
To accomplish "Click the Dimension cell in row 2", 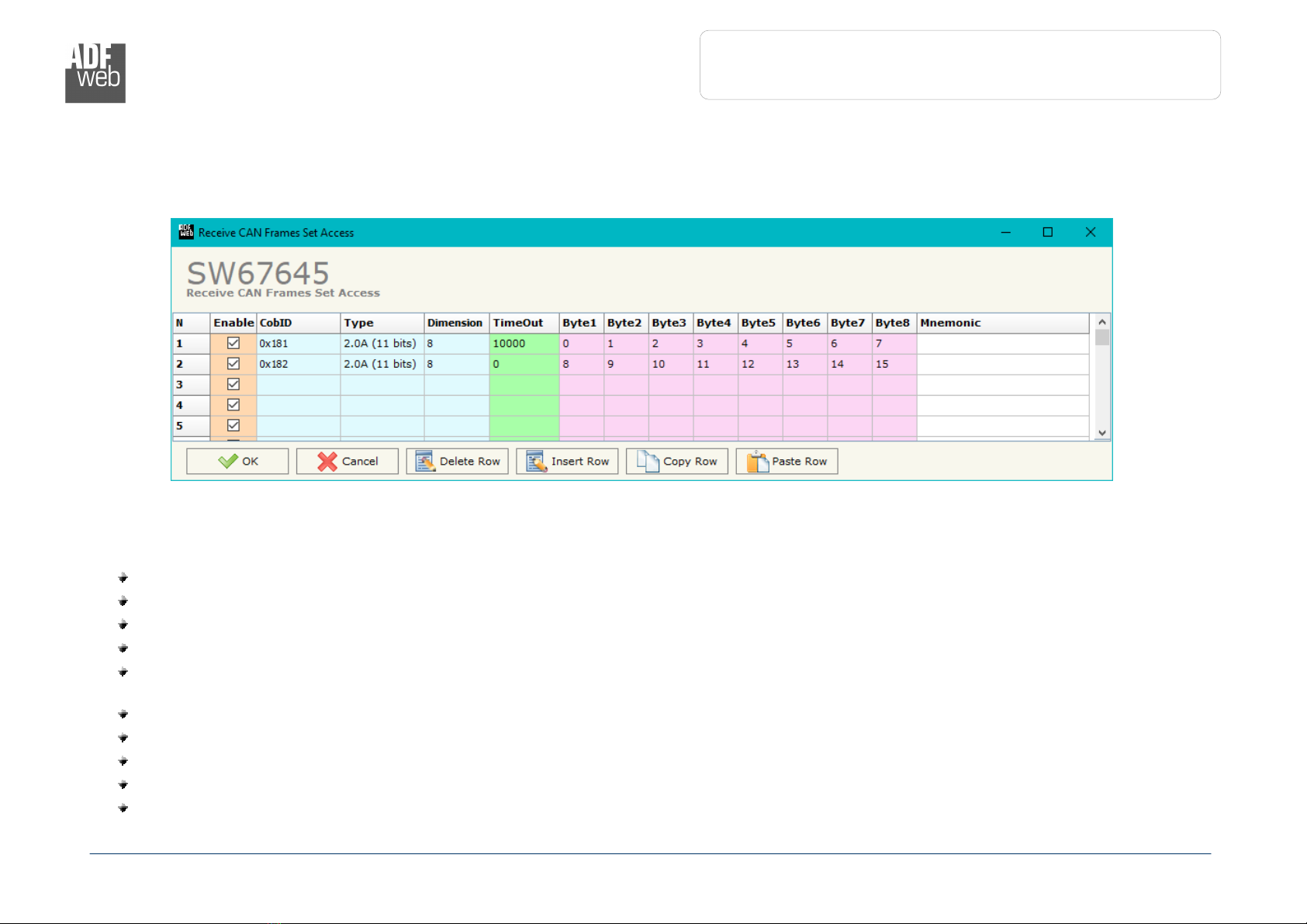I will coord(457,364).
